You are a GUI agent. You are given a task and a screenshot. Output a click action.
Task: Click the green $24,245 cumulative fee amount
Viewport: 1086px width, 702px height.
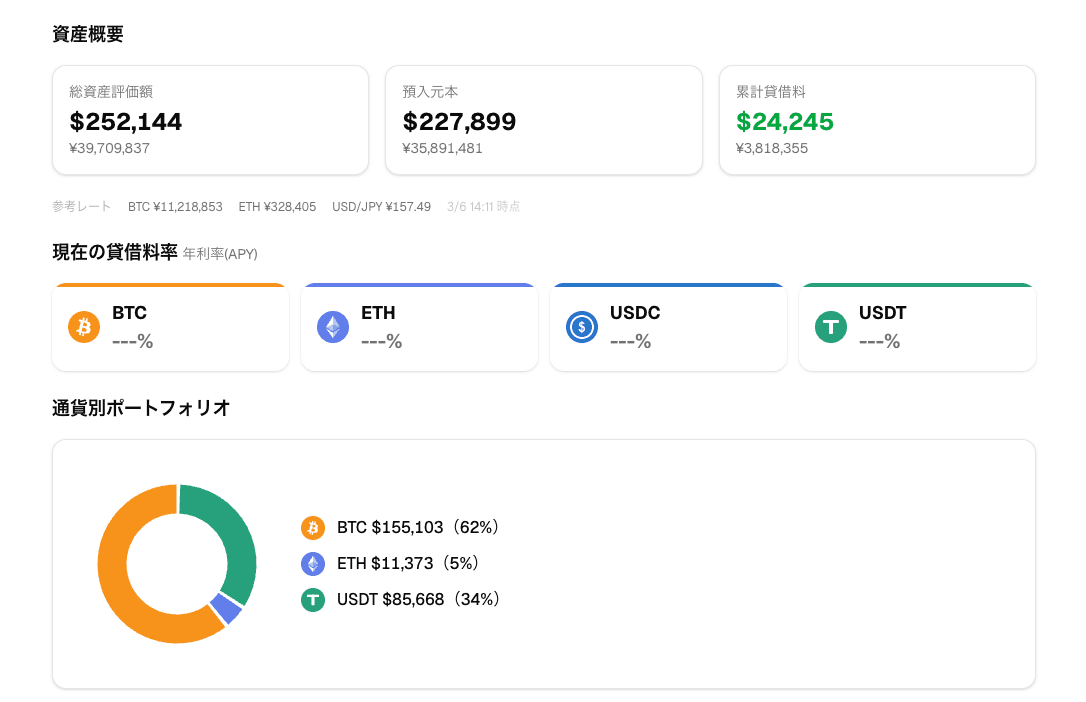[x=785, y=122]
